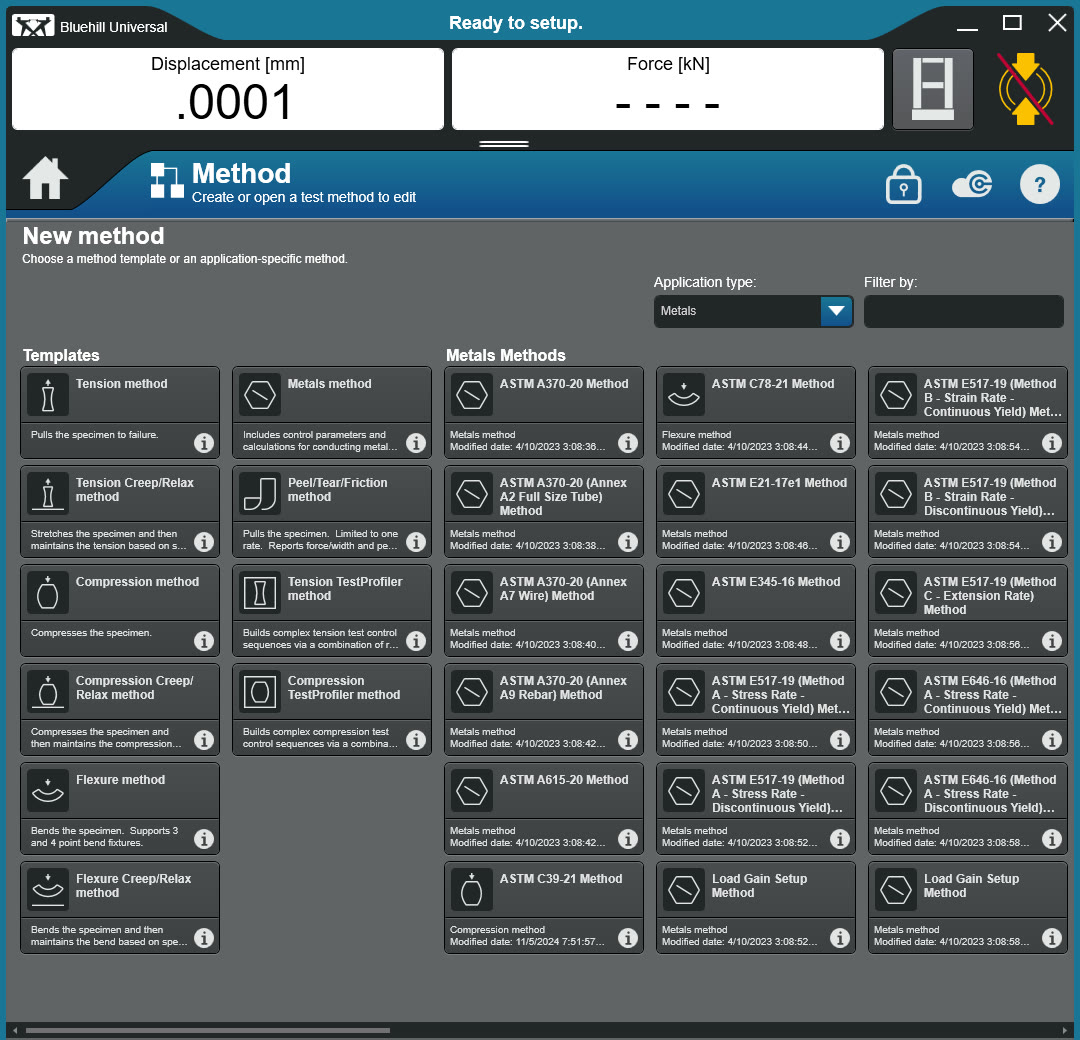This screenshot has width=1080, height=1040.
Task: Show info for Peel/Tear/Friction method
Action: [x=416, y=542]
